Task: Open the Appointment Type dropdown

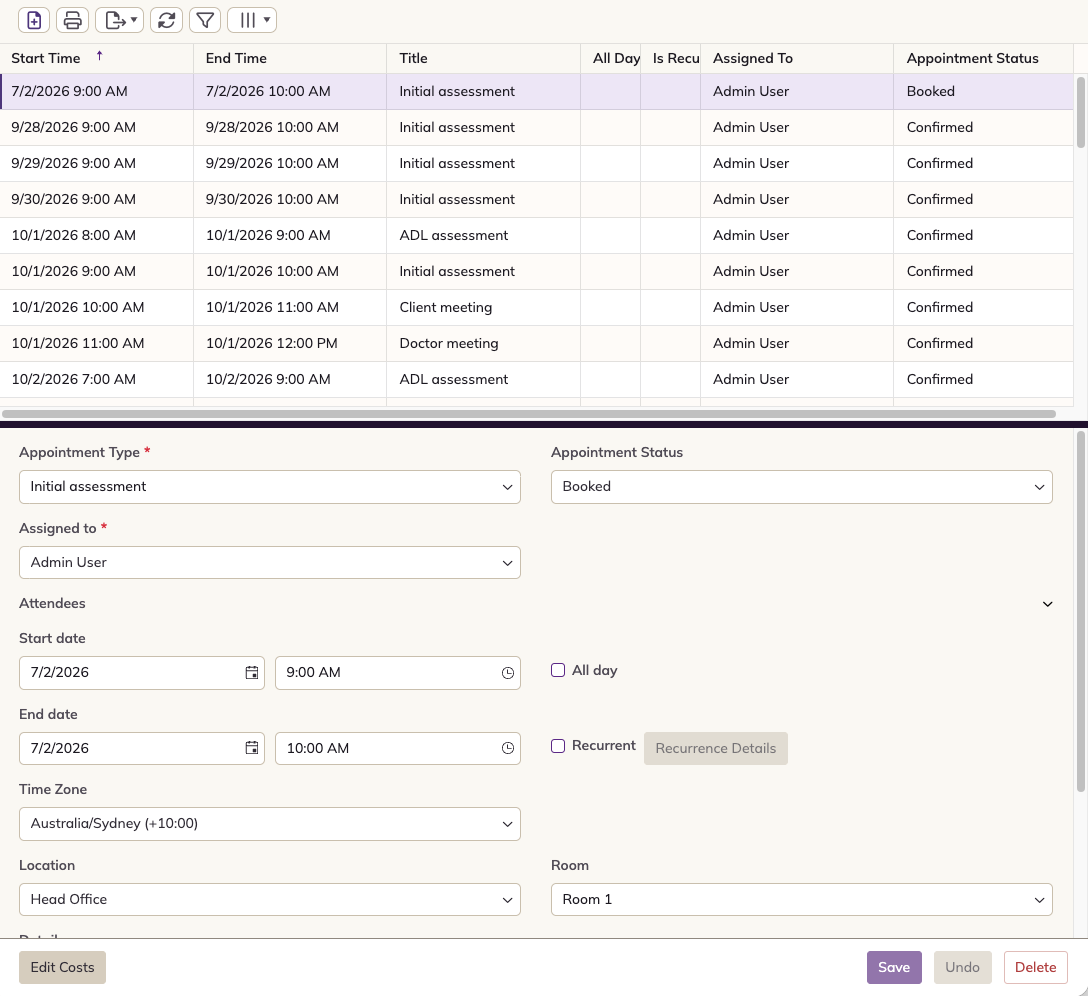Action: pyautogui.click(x=270, y=487)
